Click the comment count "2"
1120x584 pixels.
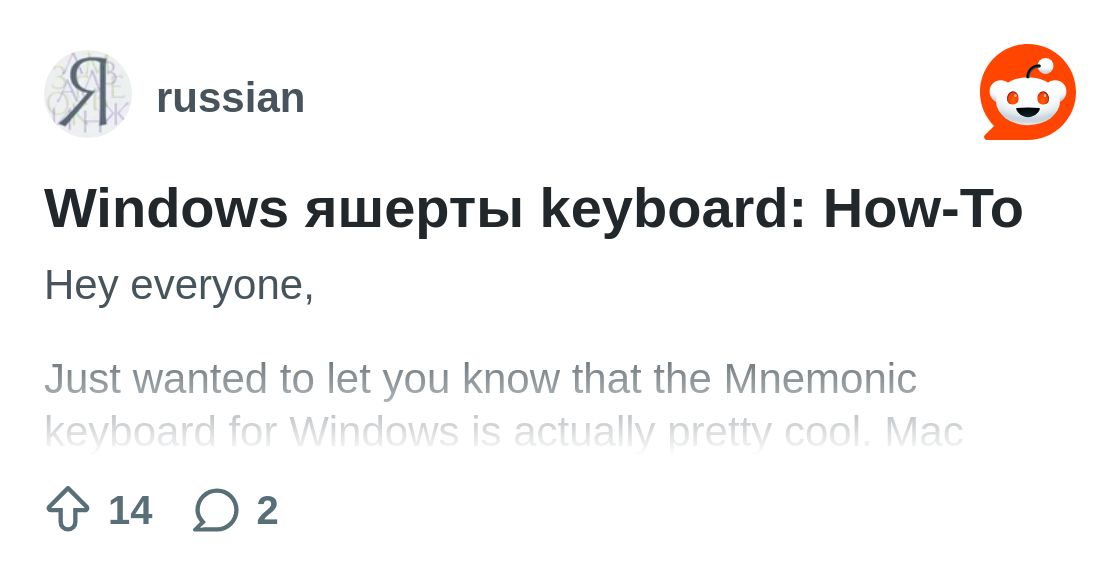(267, 510)
